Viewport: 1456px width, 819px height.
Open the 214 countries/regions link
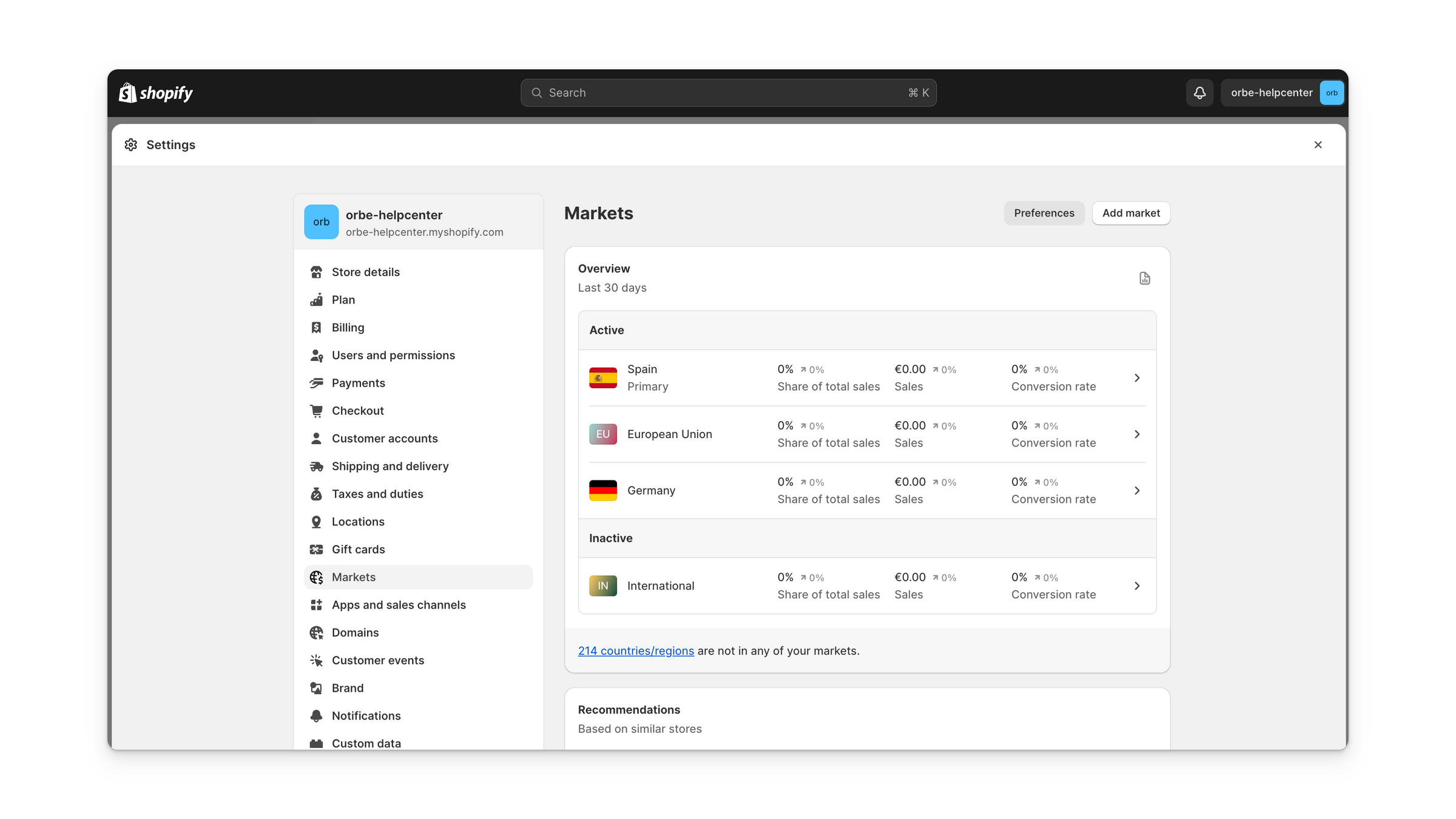pyautogui.click(x=635, y=651)
